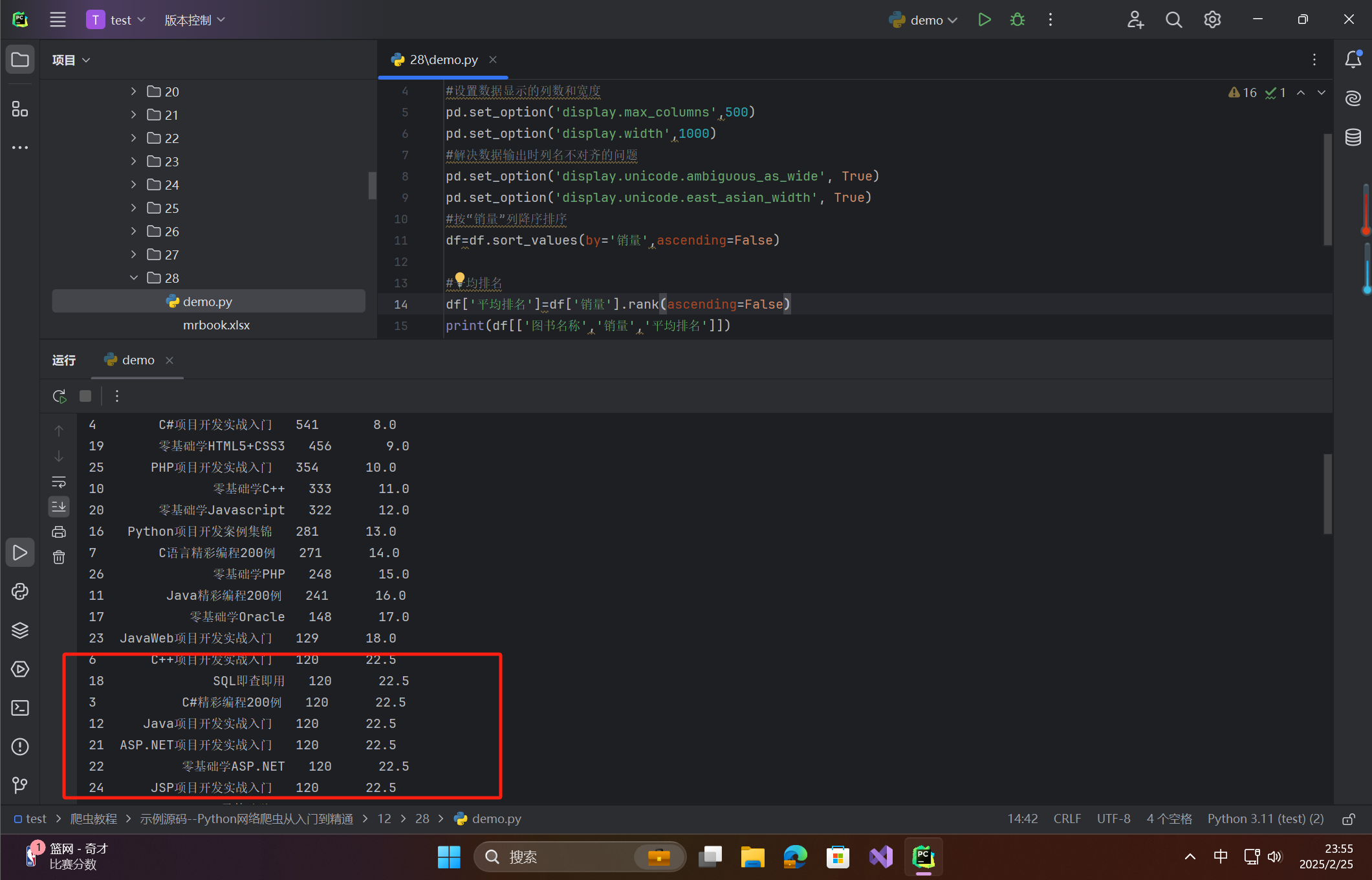The height and width of the screenshot is (880, 1372).
Task: Open Windows Start menu
Action: (449, 857)
